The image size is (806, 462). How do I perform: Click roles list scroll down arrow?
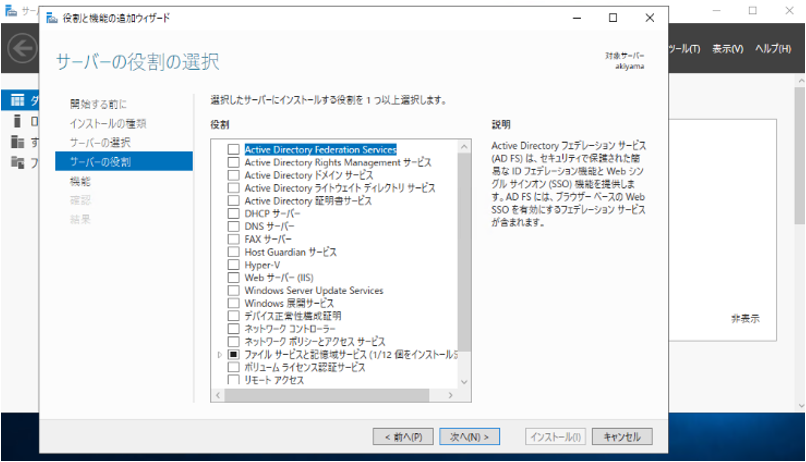tap(464, 382)
